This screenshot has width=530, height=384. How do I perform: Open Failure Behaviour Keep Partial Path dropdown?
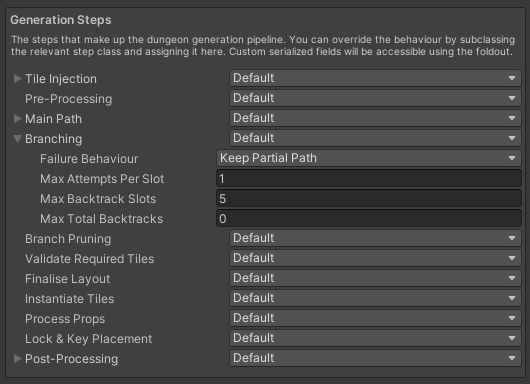point(369,158)
